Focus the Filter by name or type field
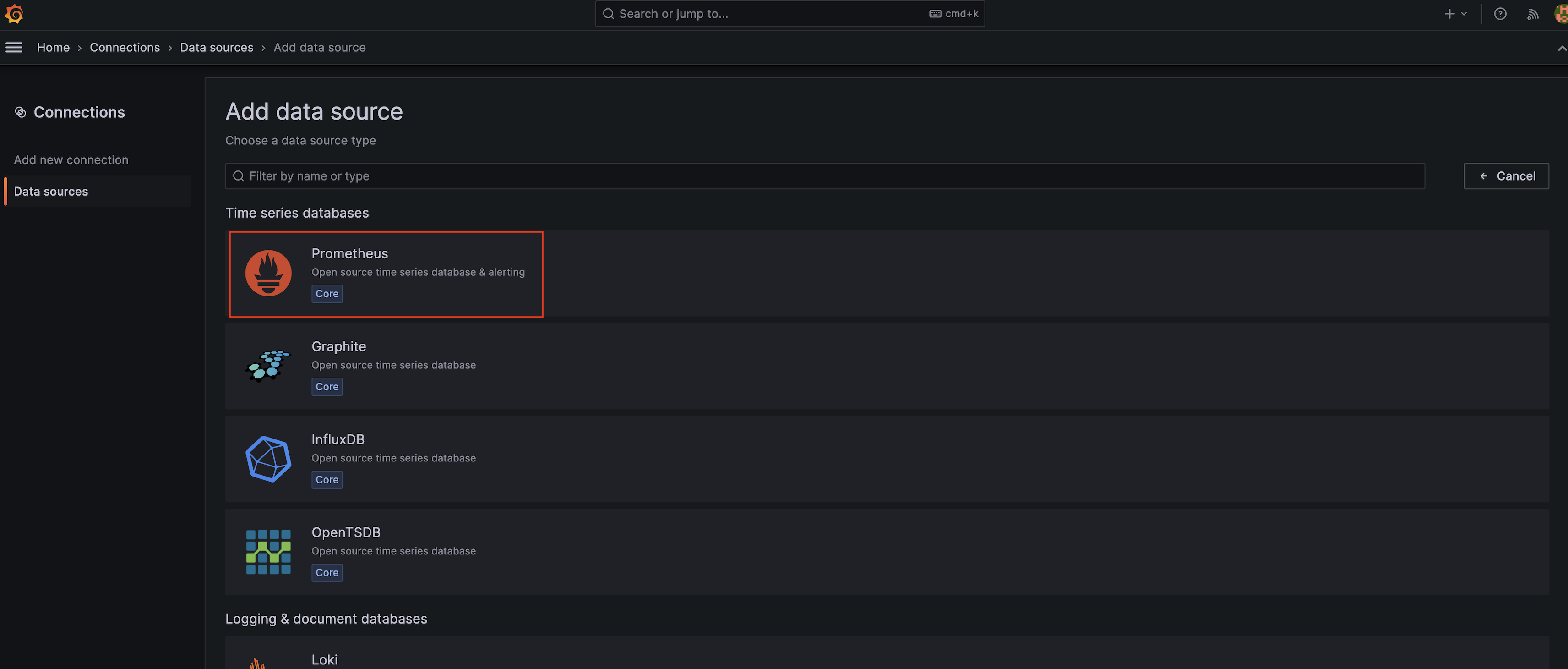 (824, 176)
